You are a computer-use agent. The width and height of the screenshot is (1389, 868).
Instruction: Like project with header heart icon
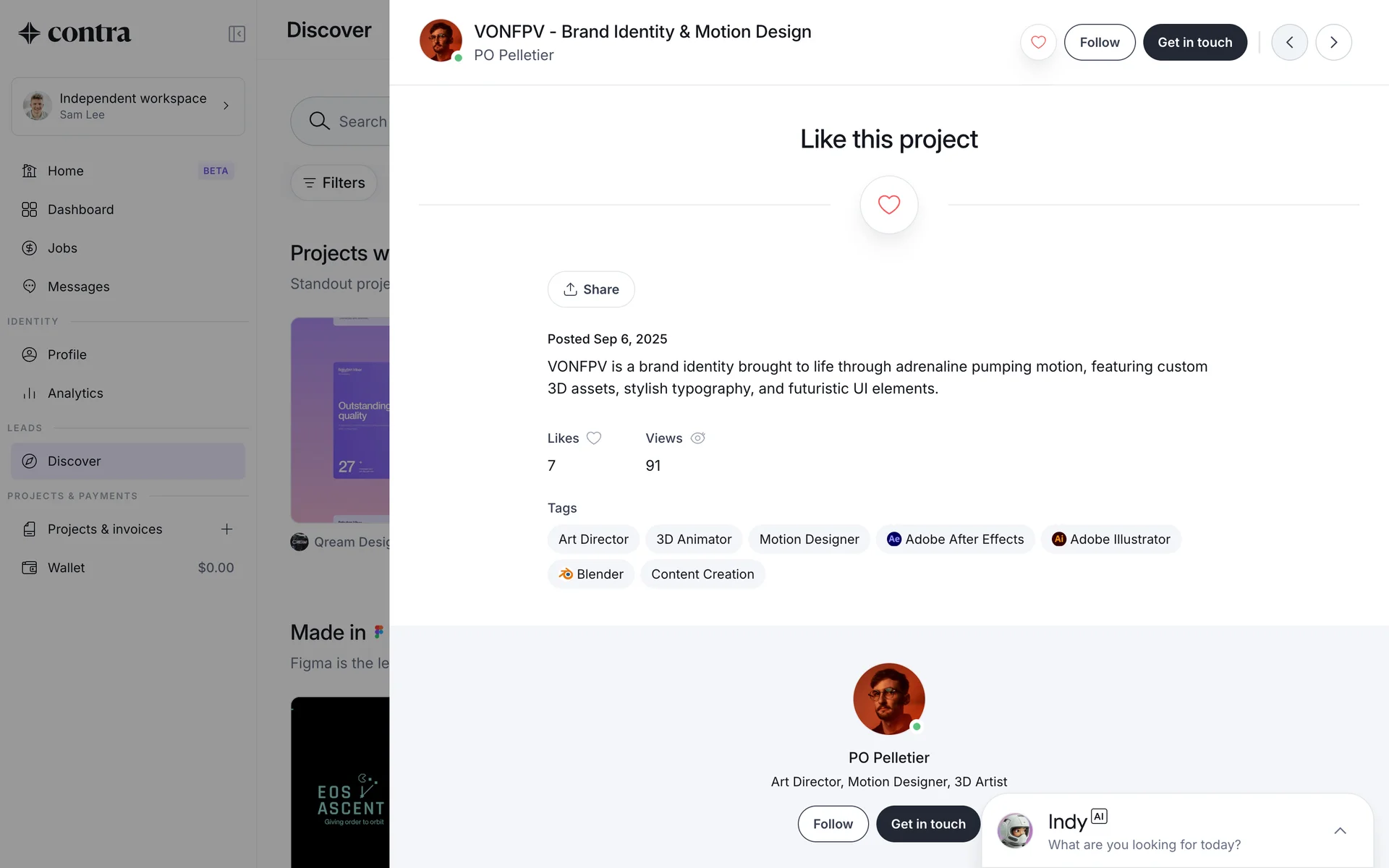(1038, 42)
